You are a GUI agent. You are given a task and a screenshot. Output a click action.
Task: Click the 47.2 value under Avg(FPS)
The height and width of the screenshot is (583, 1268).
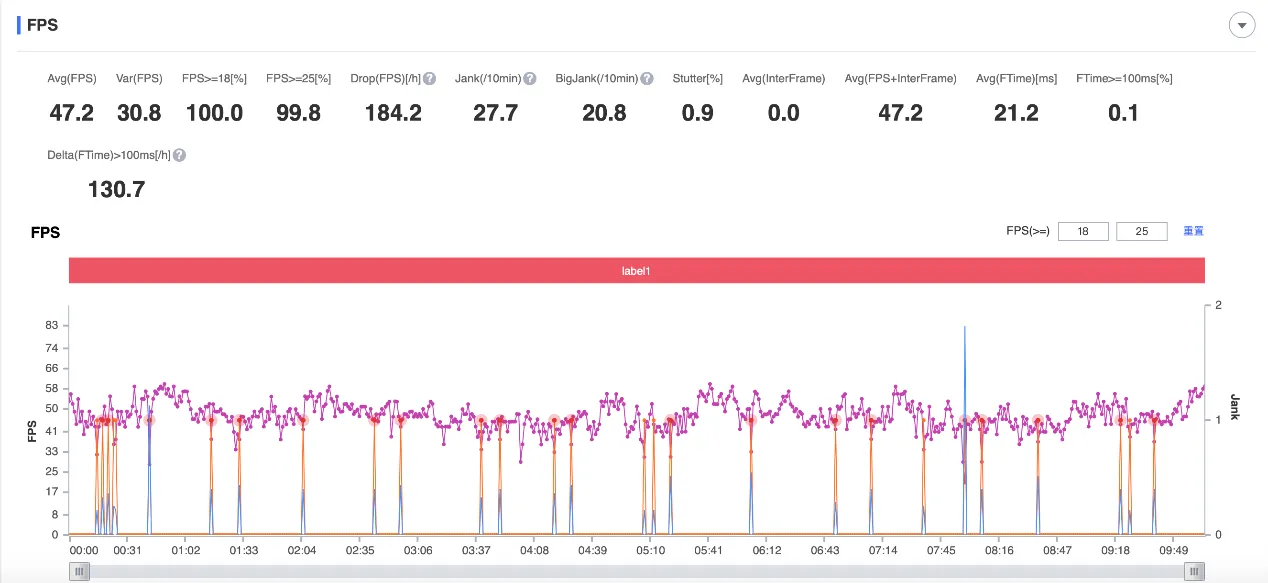coord(72,113)
